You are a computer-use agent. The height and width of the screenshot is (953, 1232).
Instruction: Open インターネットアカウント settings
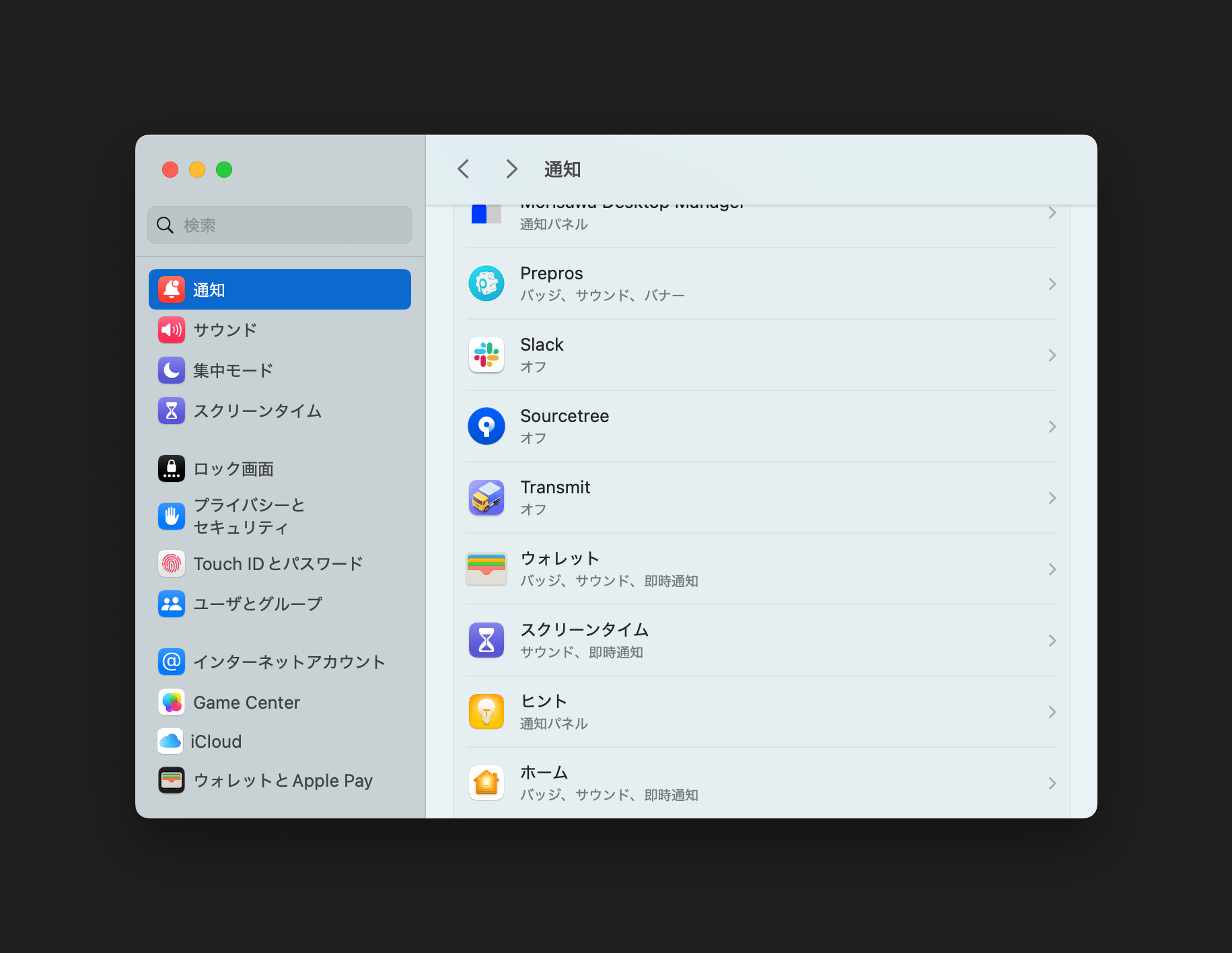click(x=280, y=662)
